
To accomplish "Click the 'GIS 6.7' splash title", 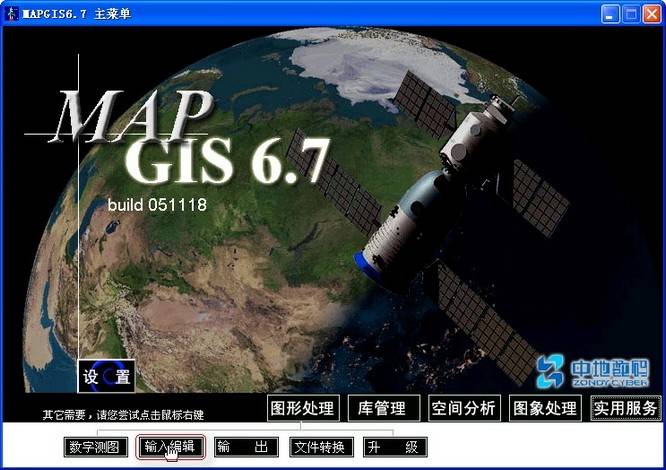I will 228,160.
